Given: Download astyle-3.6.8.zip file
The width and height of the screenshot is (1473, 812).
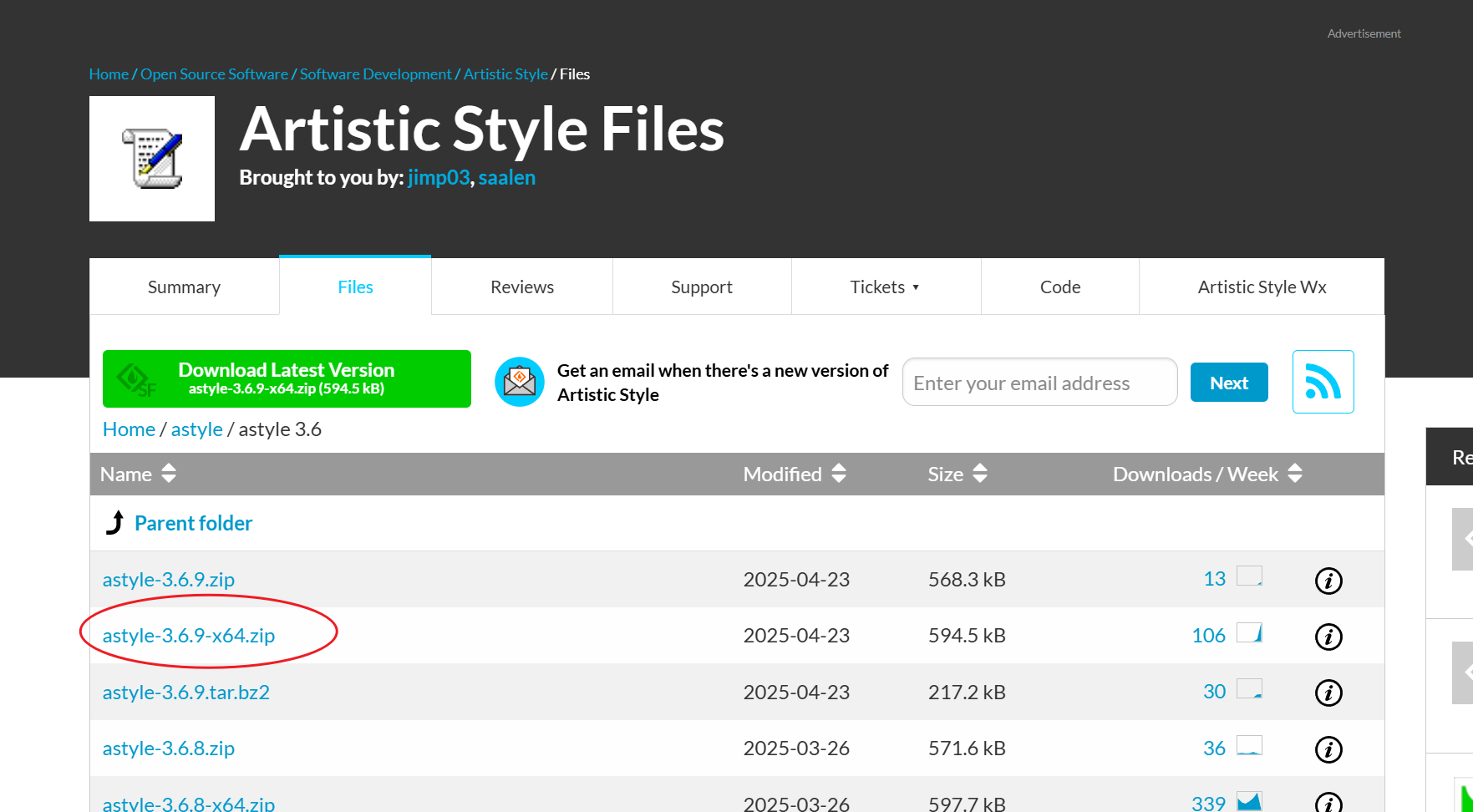Looking at the screenshot, I should click(x=169, y=748).
